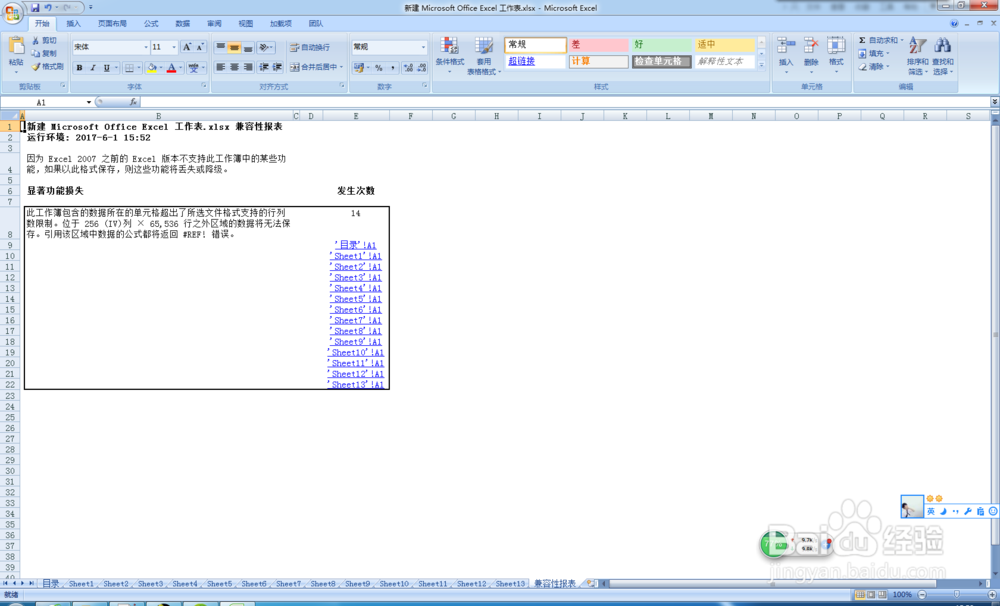Toggle 自动换行 wrap text
The image size is (1000, 606).
coord(310,47)
